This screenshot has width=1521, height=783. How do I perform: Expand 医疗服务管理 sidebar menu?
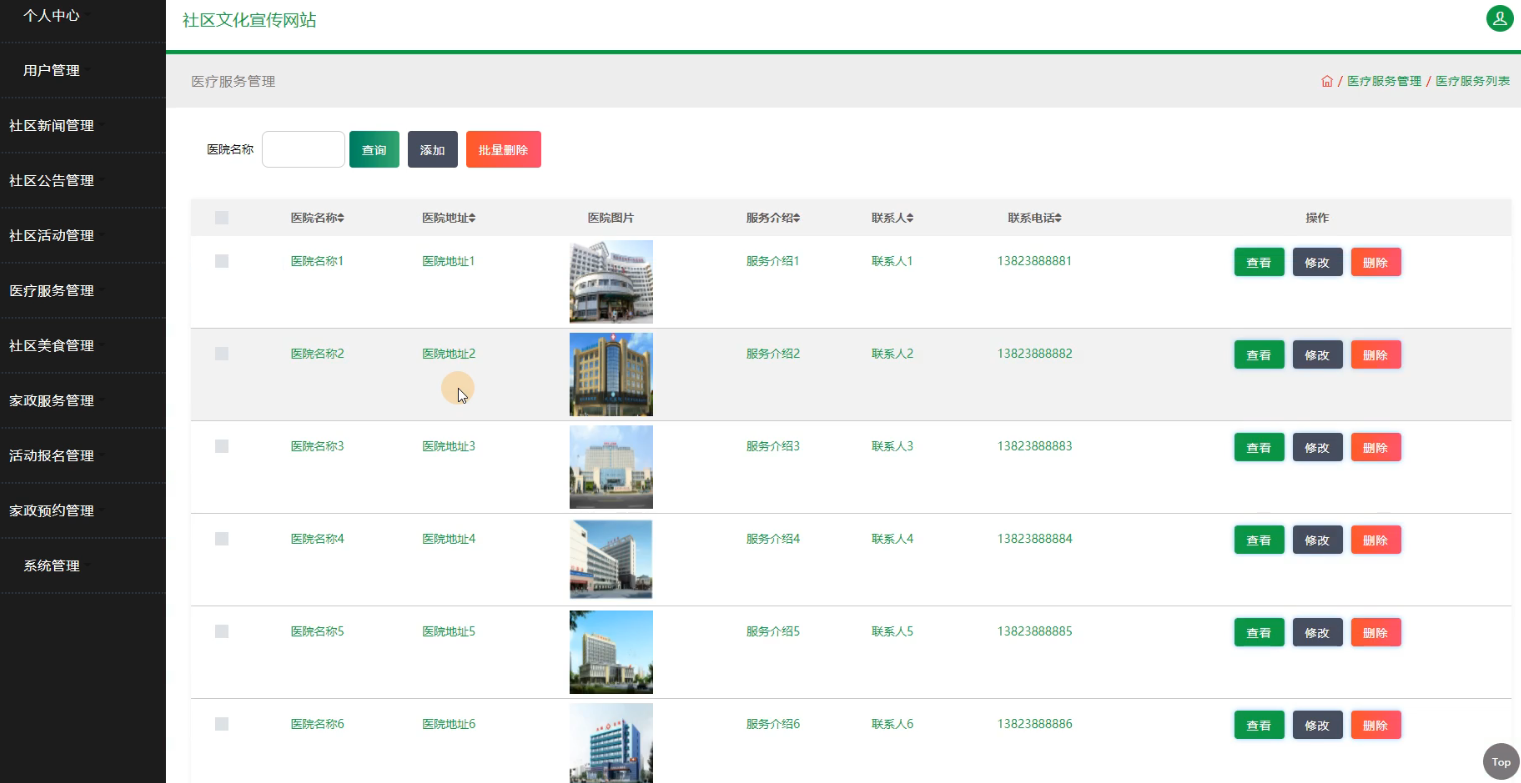tap(82, 291)
